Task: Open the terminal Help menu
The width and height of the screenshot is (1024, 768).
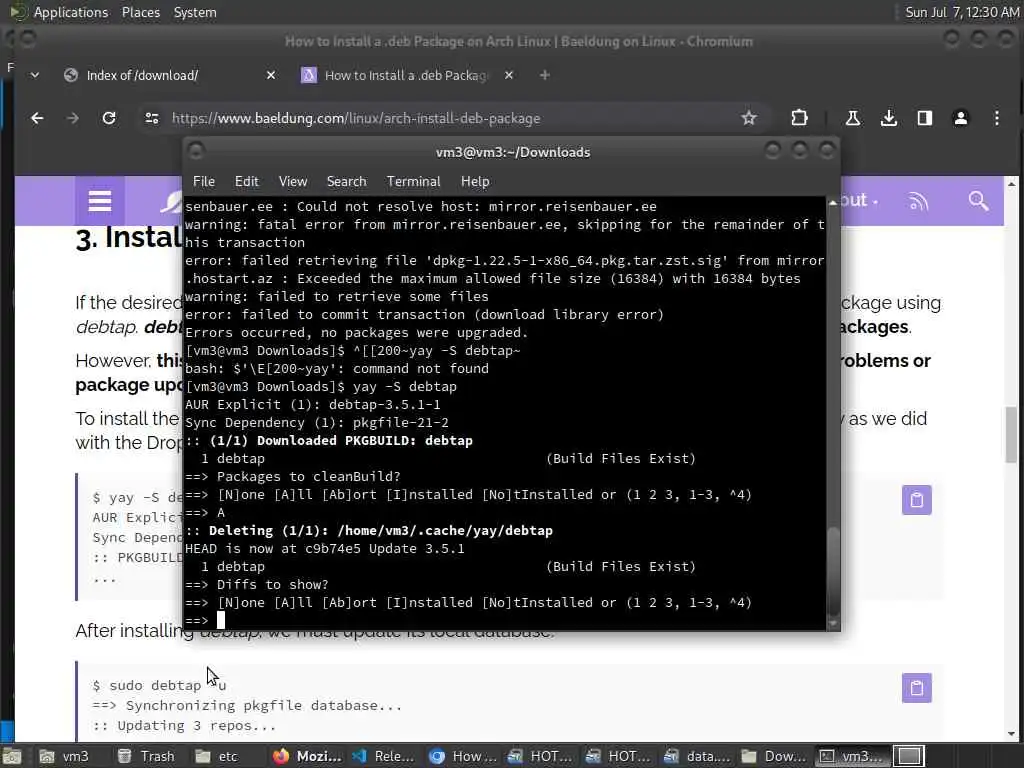Action: coord(475,182)
